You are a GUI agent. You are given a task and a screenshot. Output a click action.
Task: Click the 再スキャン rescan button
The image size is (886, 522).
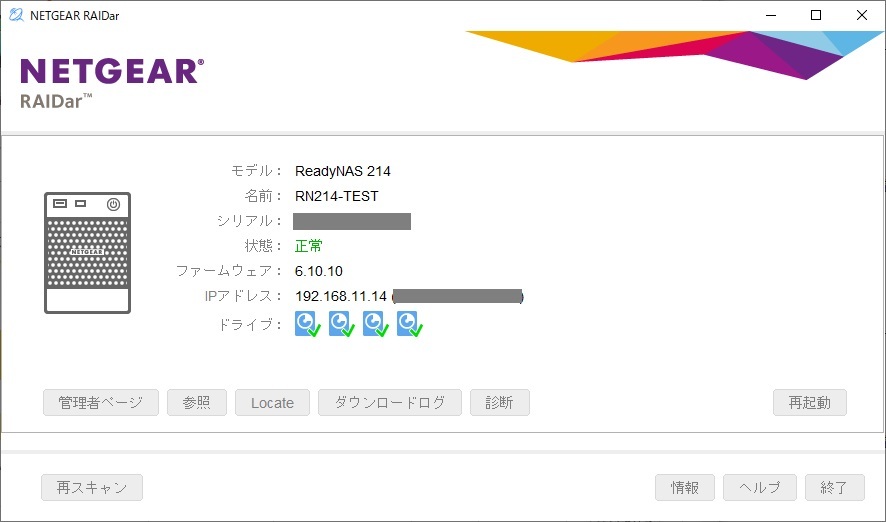pos(92,487)
